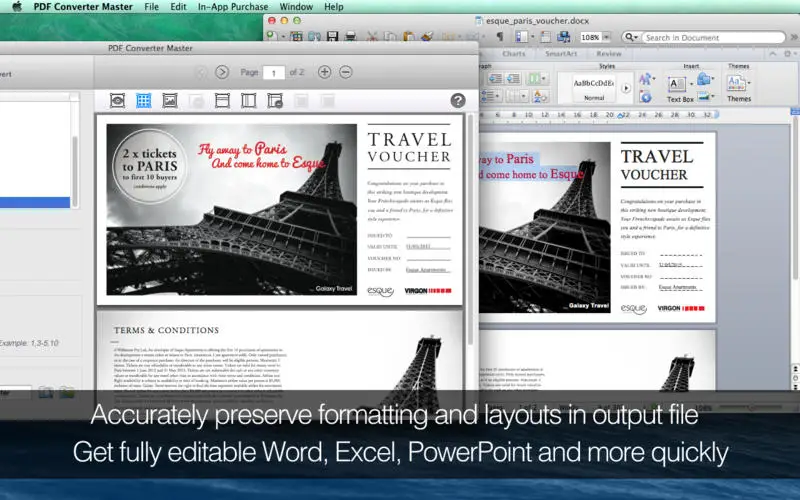800x500 pixels.
Task: Open the Toolbox in Word toolbar
Action: 545,37
